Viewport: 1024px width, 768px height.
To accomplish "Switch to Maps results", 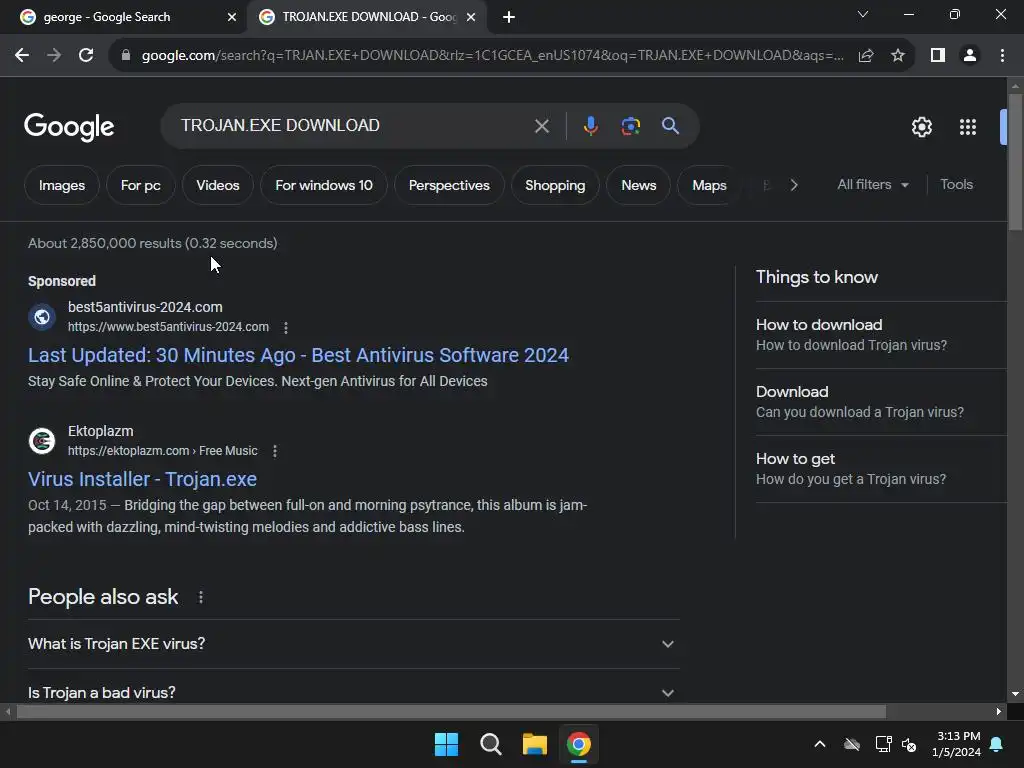I will (709, 185).
